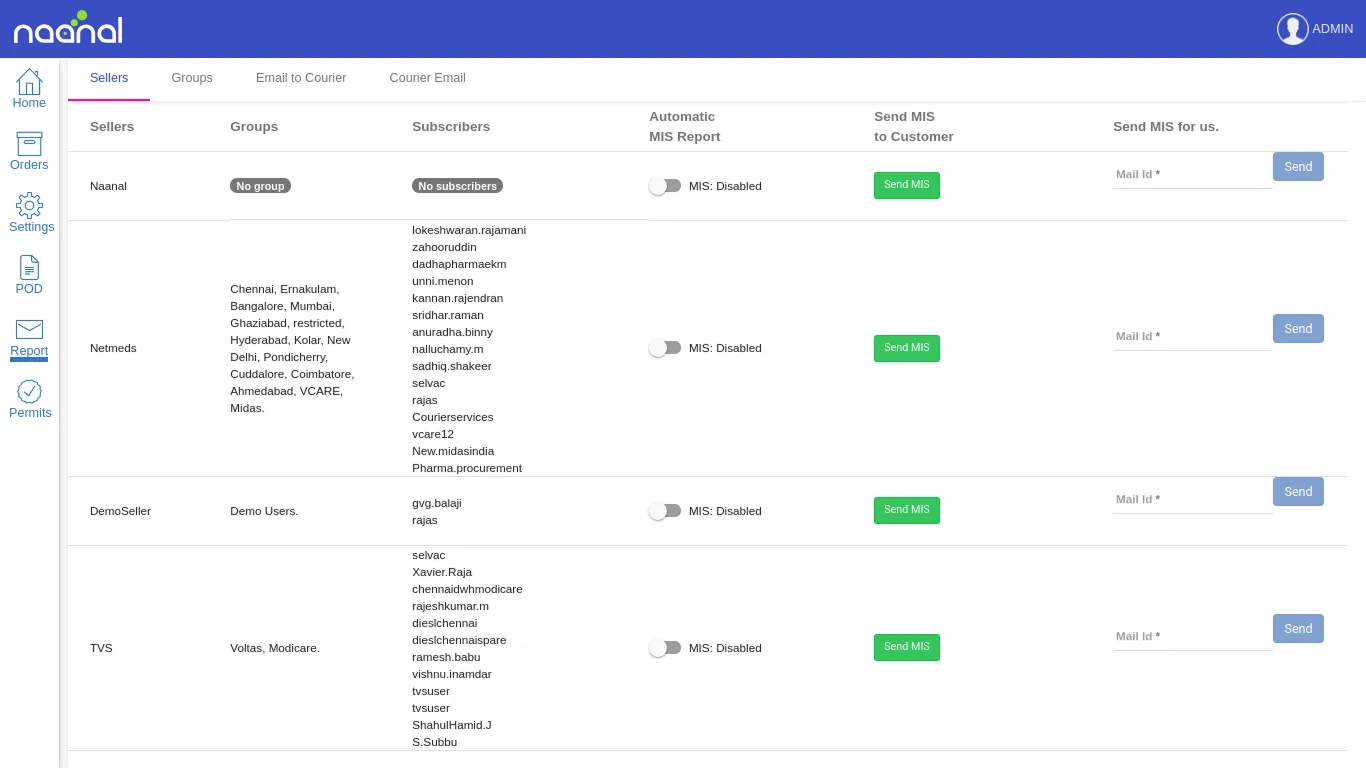This screenshot has height=768, width=1366.
Task: Open the Home section from sidebar
Action: tap(29, 88)
